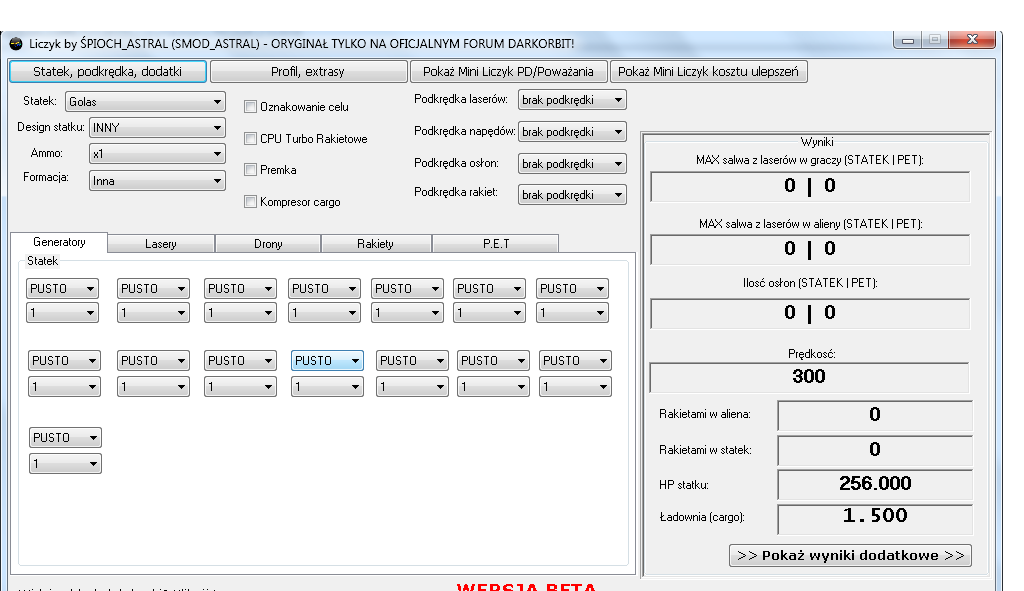
Task: Expand Design statku dropdown showing INNY
Action: point(157,127)
